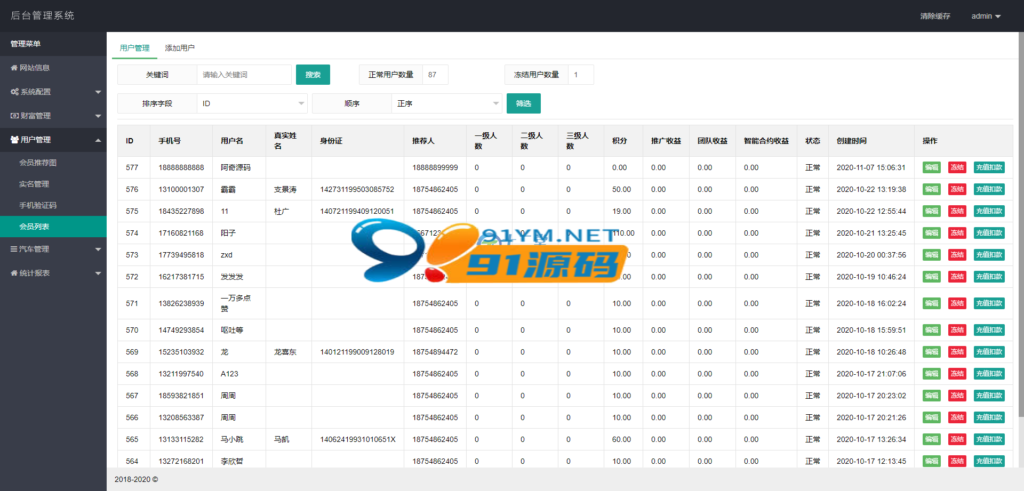The height and width of the screenshot is (491, 1024).
Task: Open the 排序字段 ID dropdown
Action: (x=251, y=104)
